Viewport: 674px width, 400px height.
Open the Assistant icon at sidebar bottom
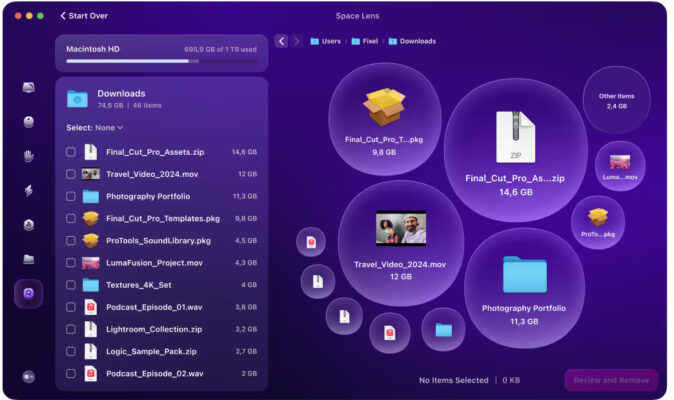[29, 377]
